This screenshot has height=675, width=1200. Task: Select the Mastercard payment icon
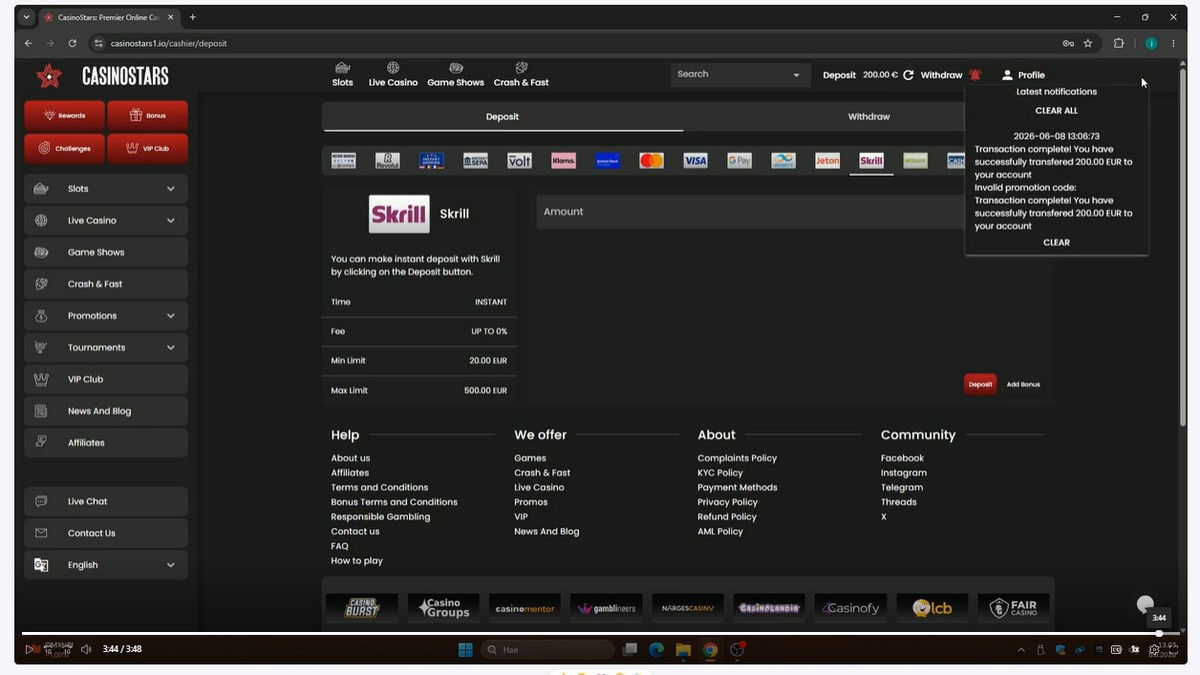[x=651, y=160]
